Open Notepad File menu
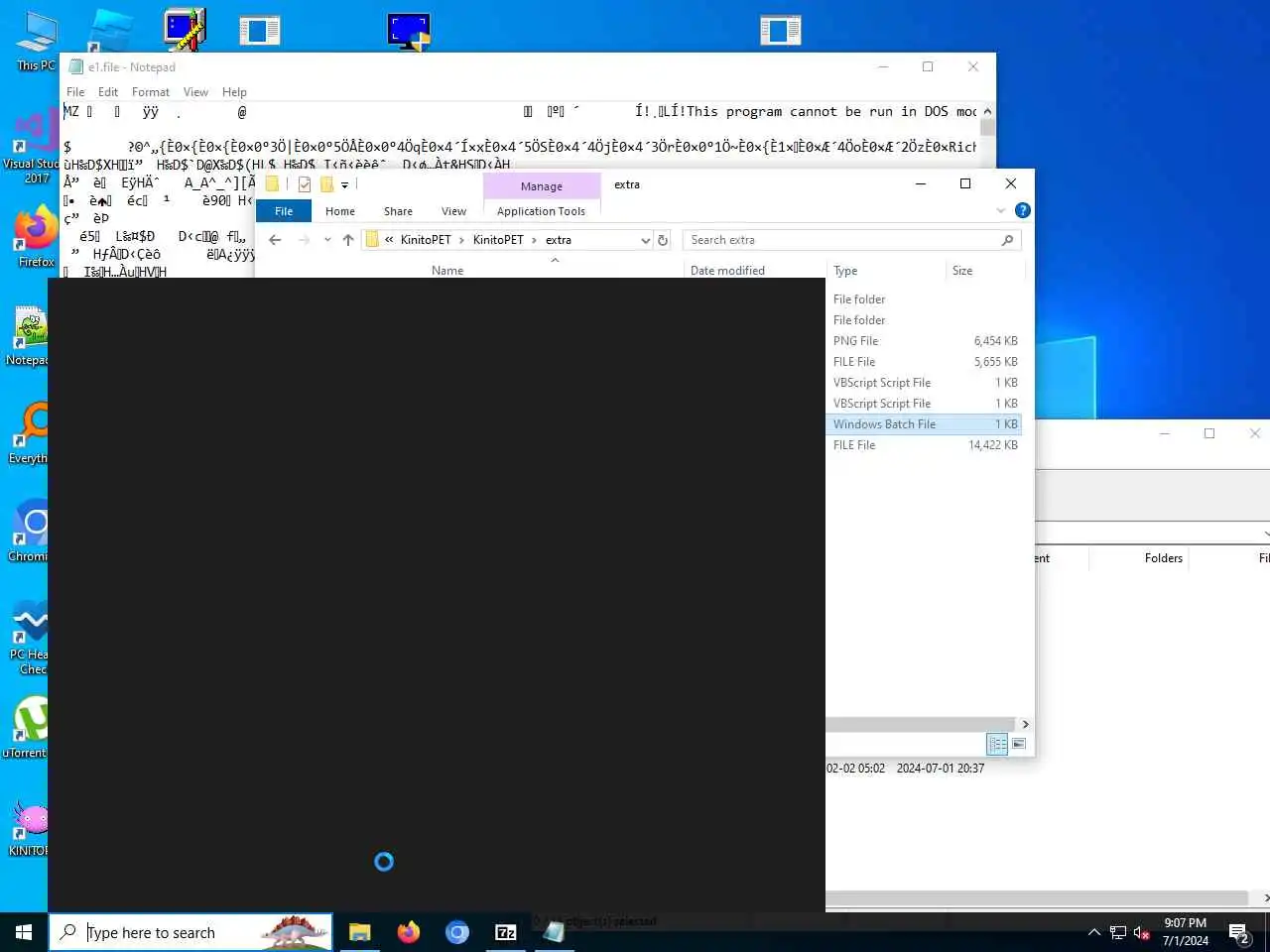 75,92
